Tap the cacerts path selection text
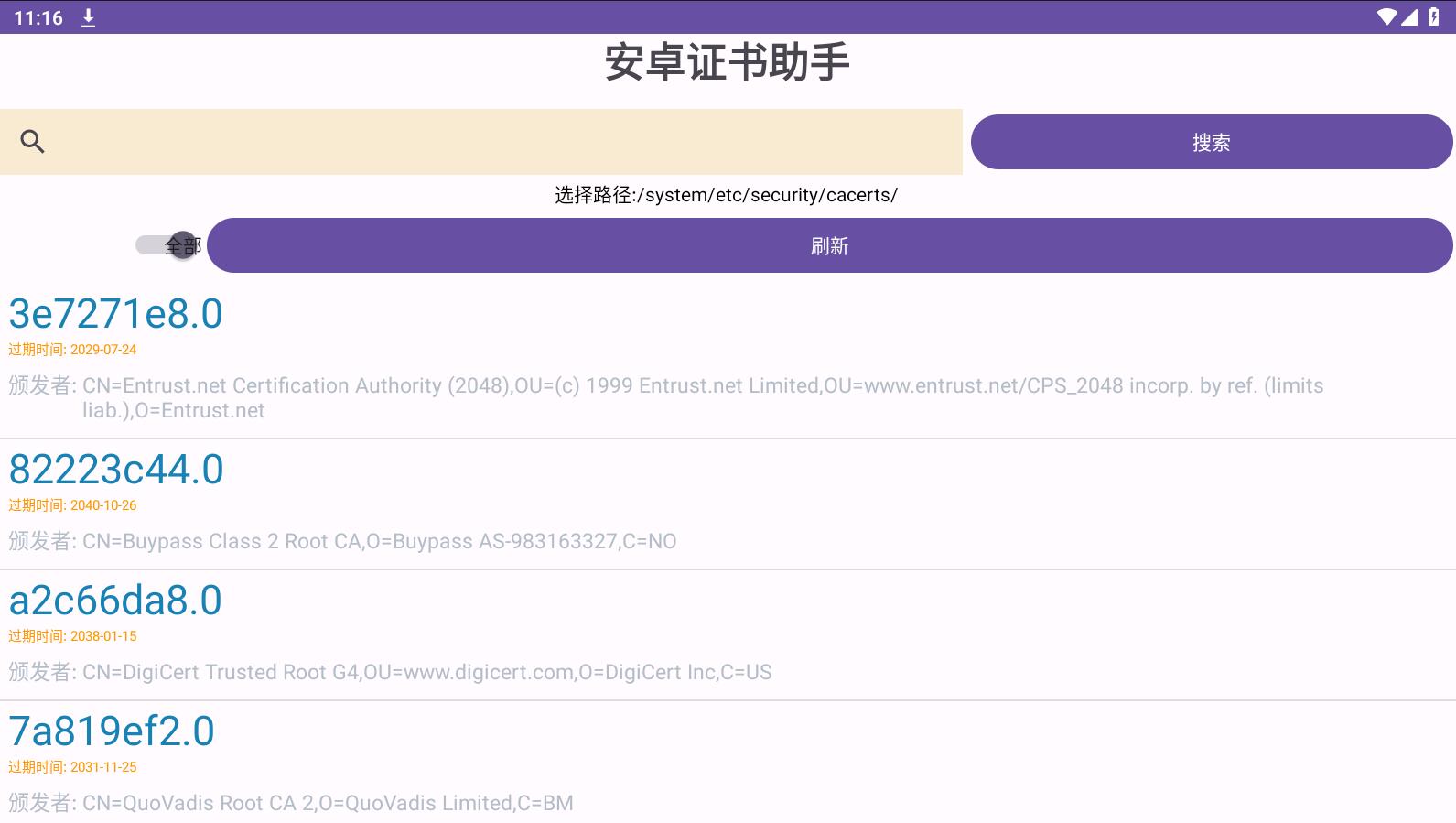 click(727, 195)
